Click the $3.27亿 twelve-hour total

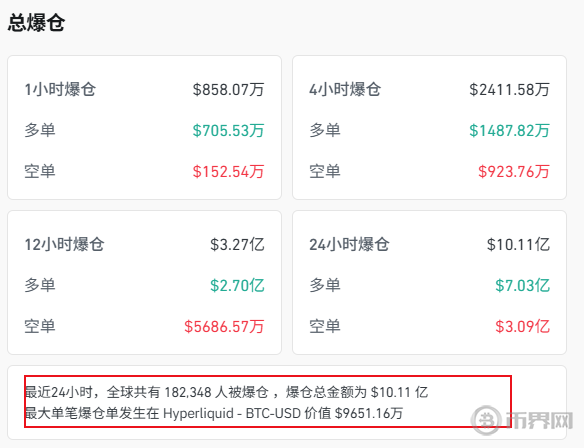coord(237,245)
